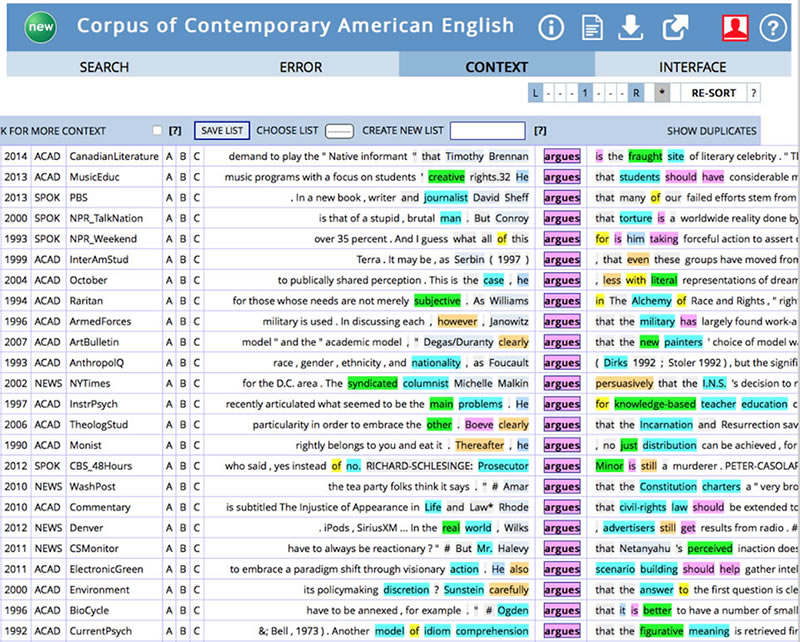Click the RE-SORT button
800x642 pixels.
(x=713, y=93)
